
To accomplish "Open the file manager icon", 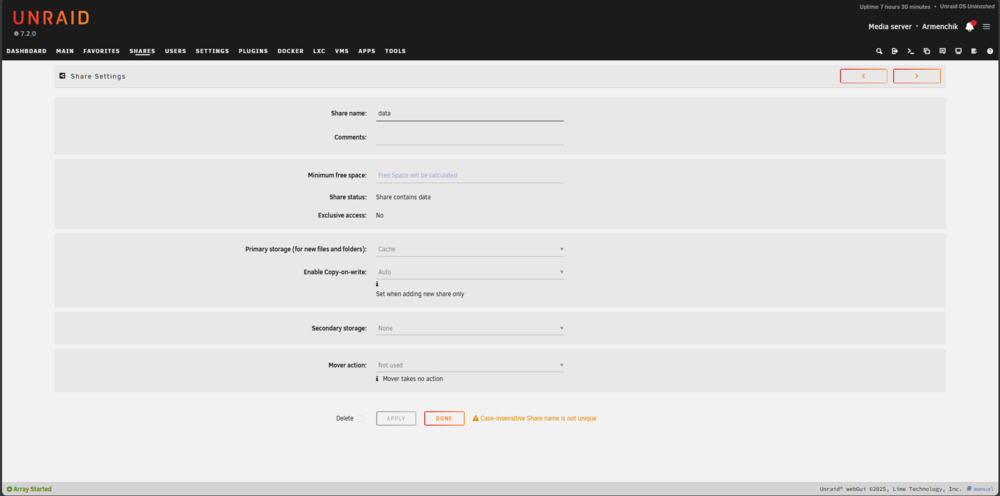I will pos(927,51).
